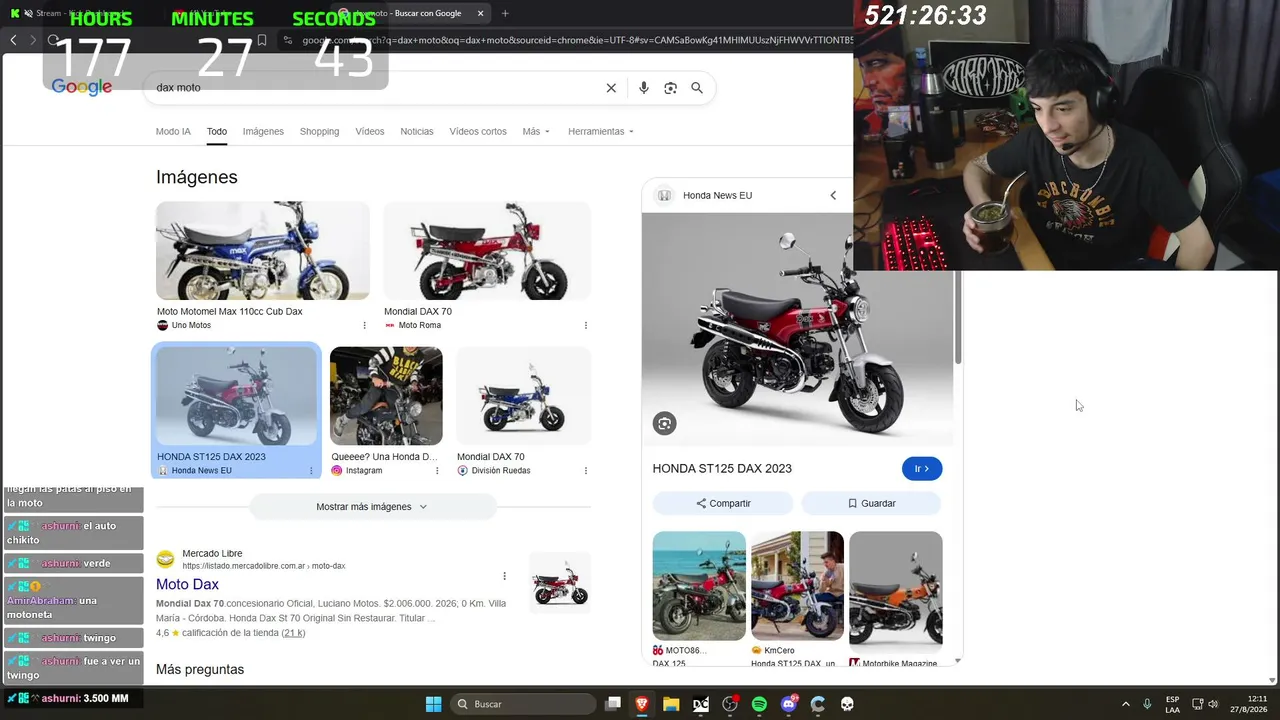This screenshot has width=1280, height=720.
Task: Open options for Moto Motomel Max result
Action: click(364, 325)
